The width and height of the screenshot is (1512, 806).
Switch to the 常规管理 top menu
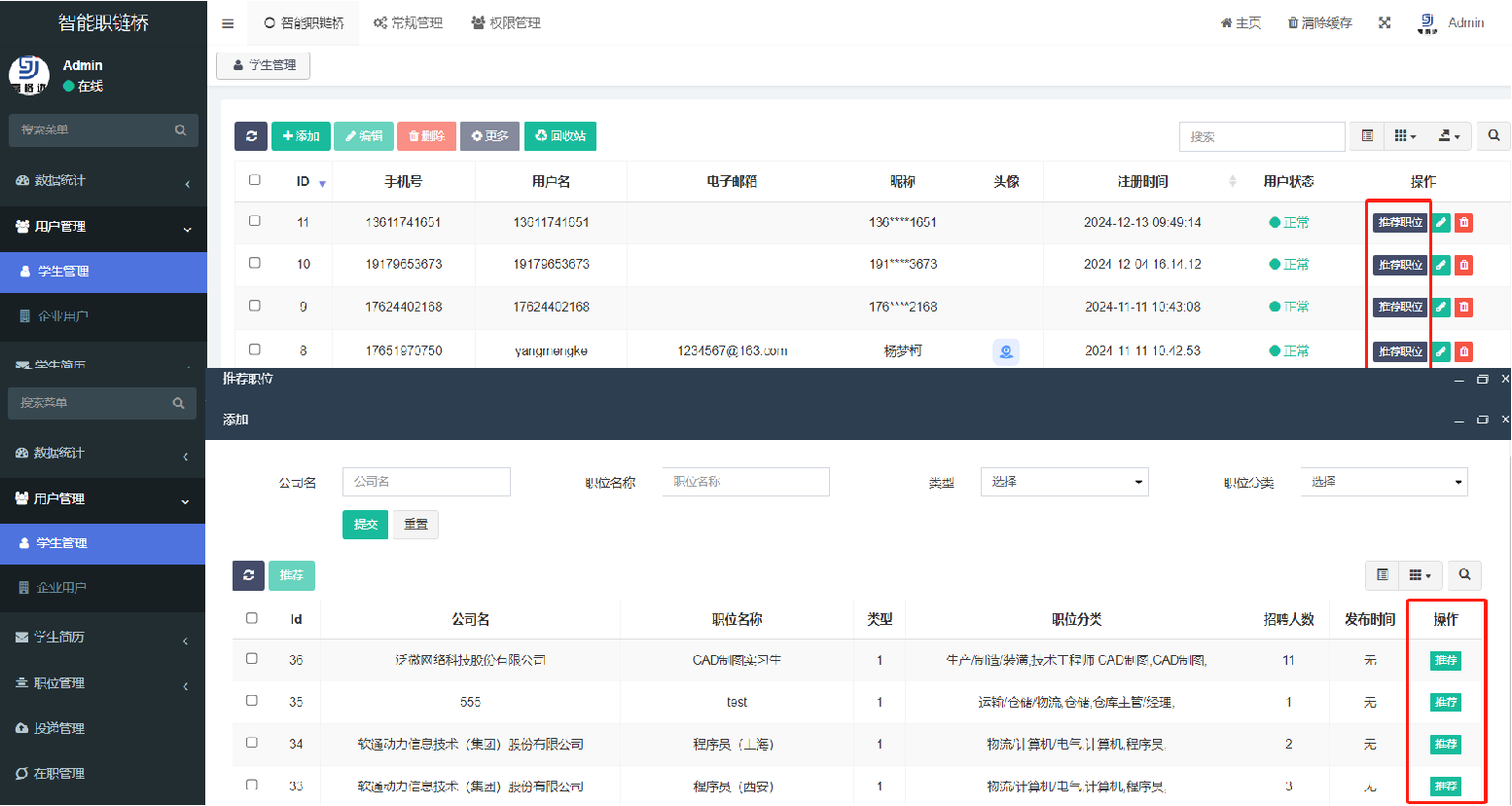408,23
